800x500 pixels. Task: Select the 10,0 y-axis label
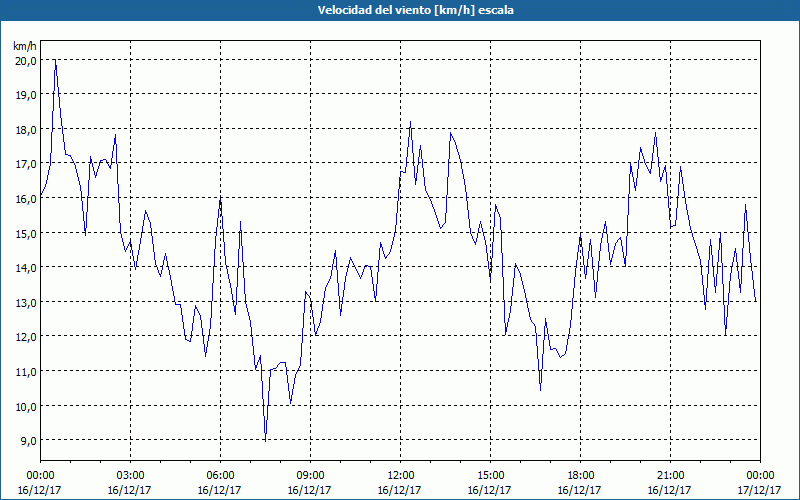click(26, 407)
